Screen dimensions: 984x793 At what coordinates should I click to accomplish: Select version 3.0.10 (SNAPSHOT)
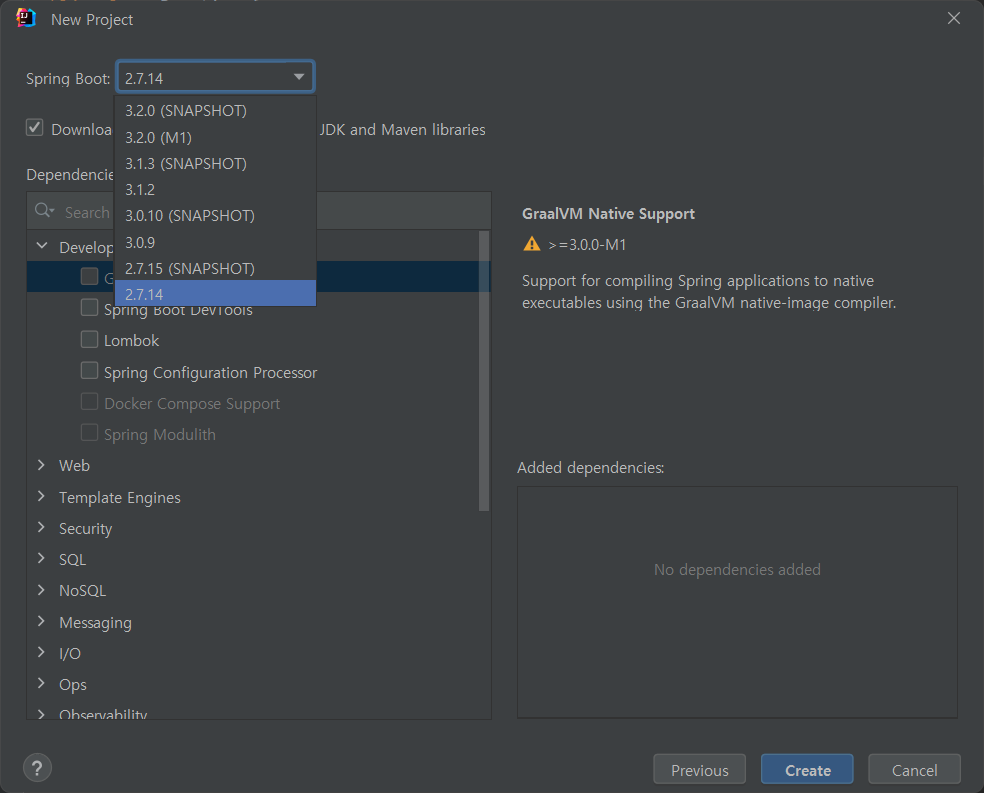[215, 216]
